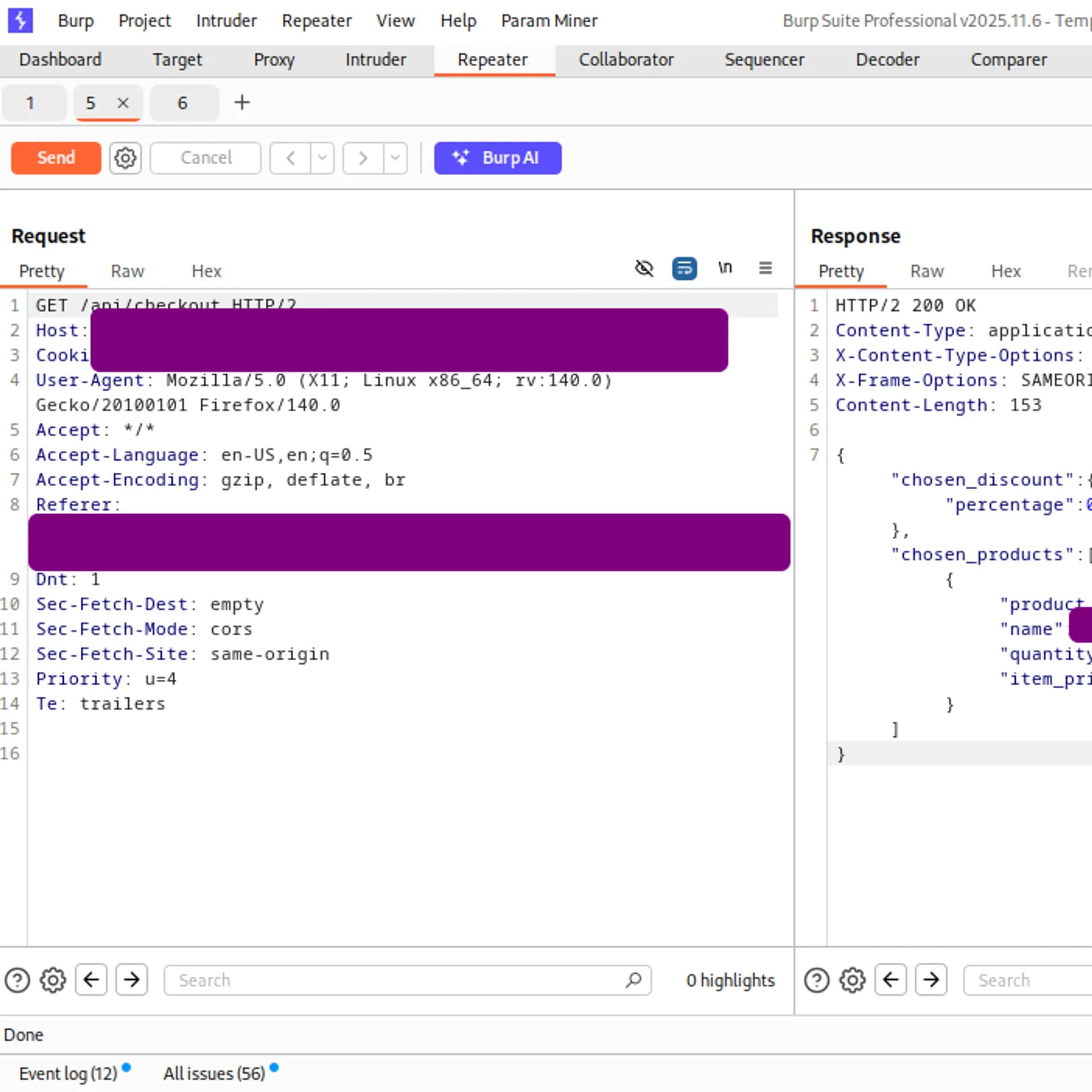Screen dimensions: 1092x1092
Task: Open the request editor hamburger menu
Action: coord(765,268)
